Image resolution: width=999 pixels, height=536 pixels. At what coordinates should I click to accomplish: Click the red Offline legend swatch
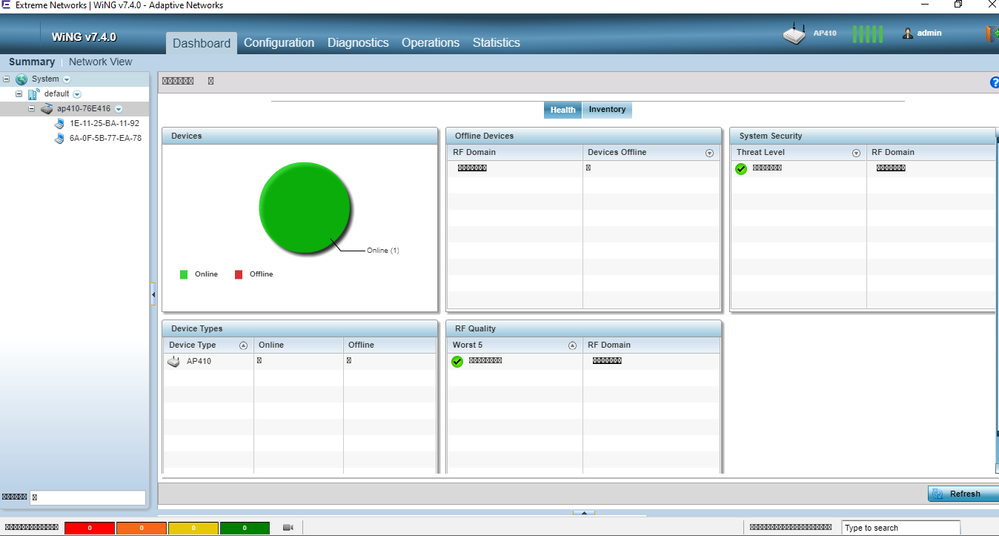pyautogui.click(x=238, y=275)
